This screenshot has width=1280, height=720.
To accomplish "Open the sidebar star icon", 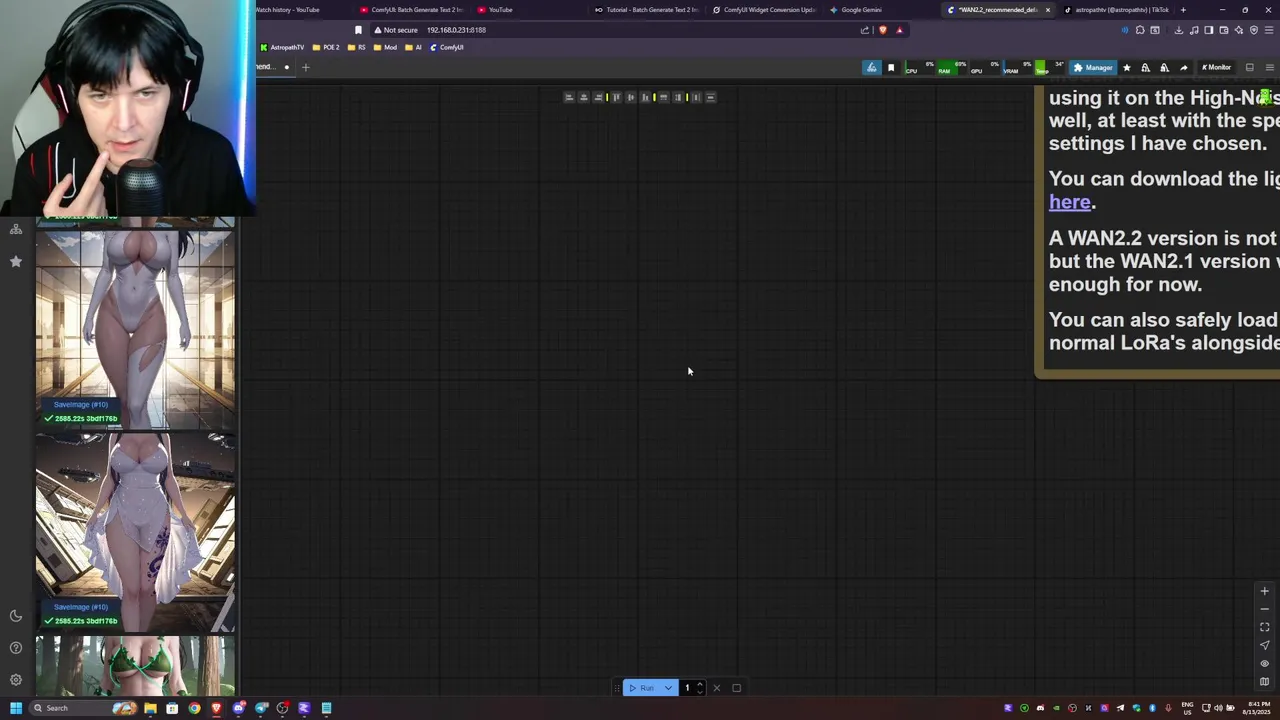I will click(16, 261).
